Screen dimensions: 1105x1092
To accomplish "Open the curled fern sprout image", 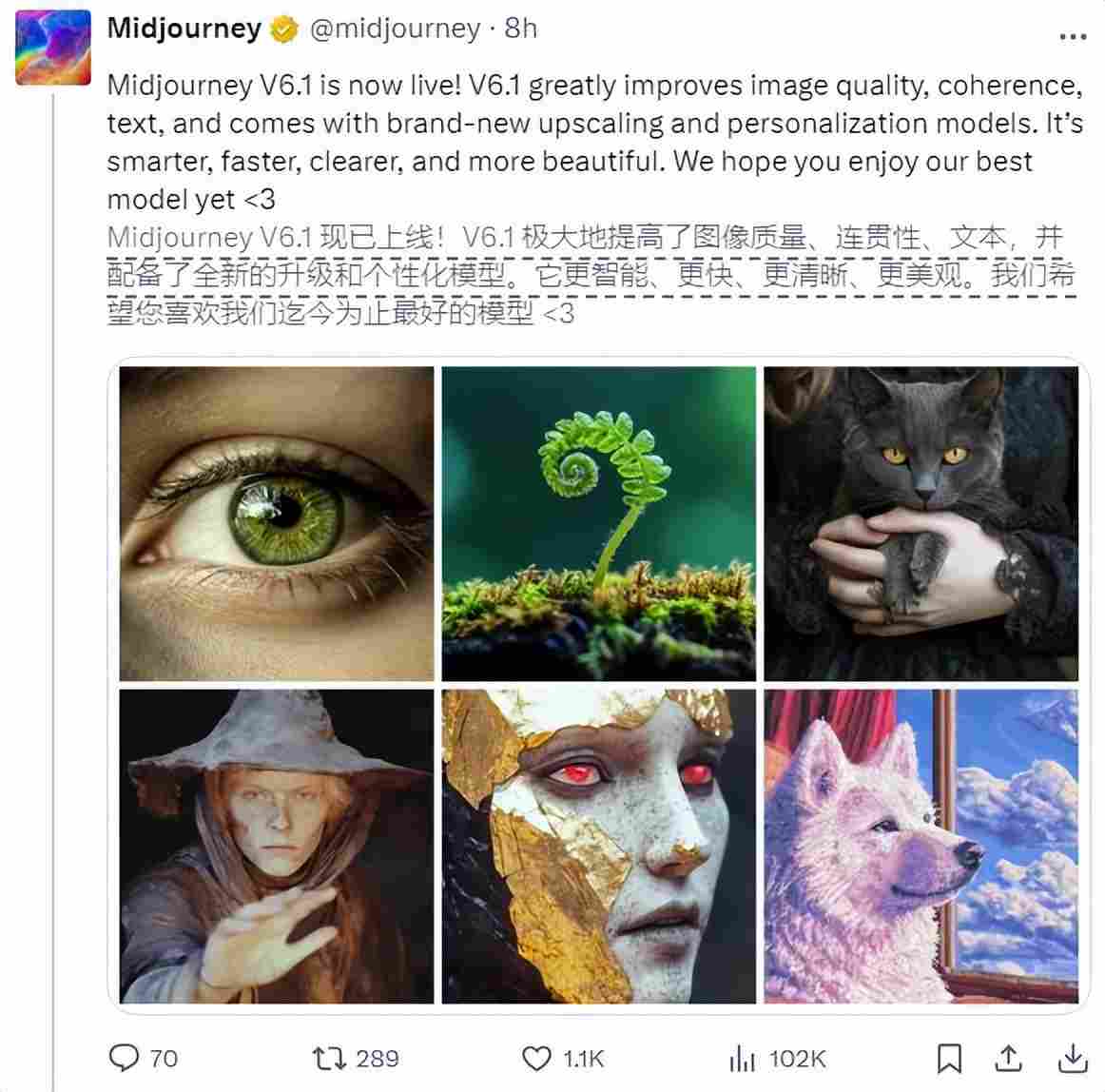I will [x=597, y=520].
